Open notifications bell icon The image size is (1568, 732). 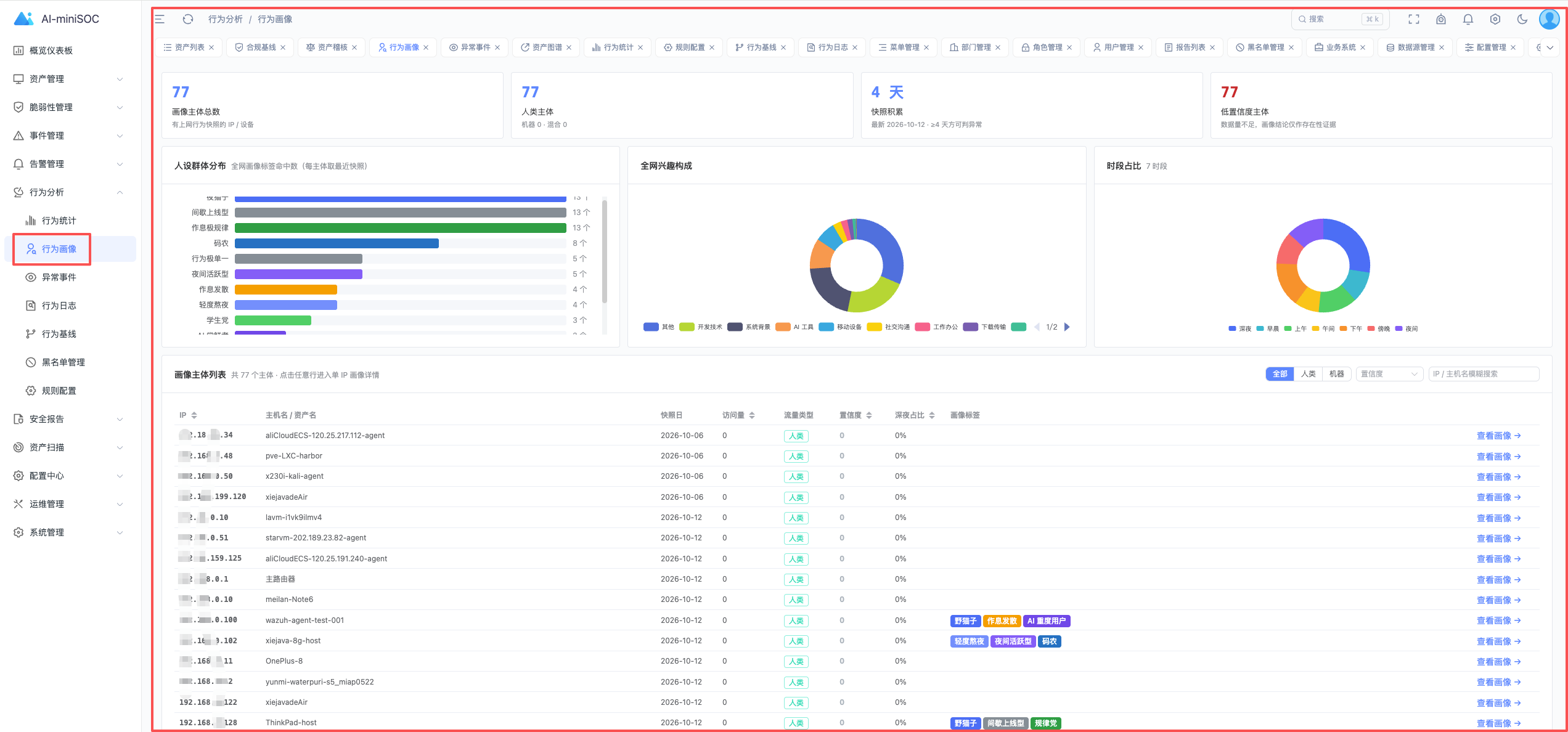pyautogui.click(x=1468, y=19)
